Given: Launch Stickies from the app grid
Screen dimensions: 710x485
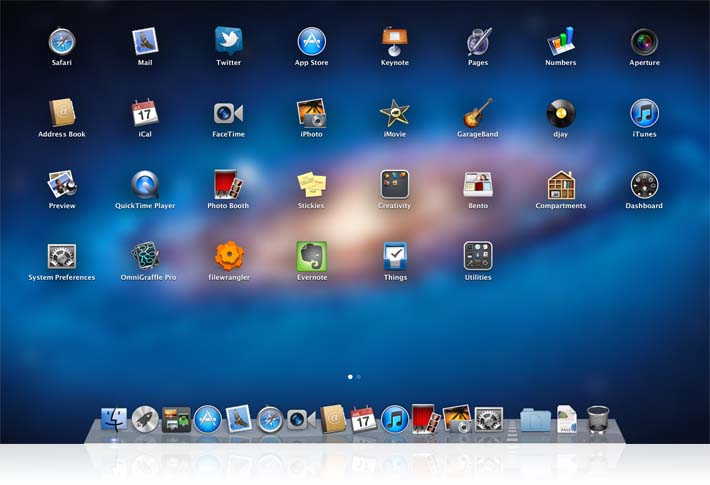Looking at the screenshot, I should [311, 185].
